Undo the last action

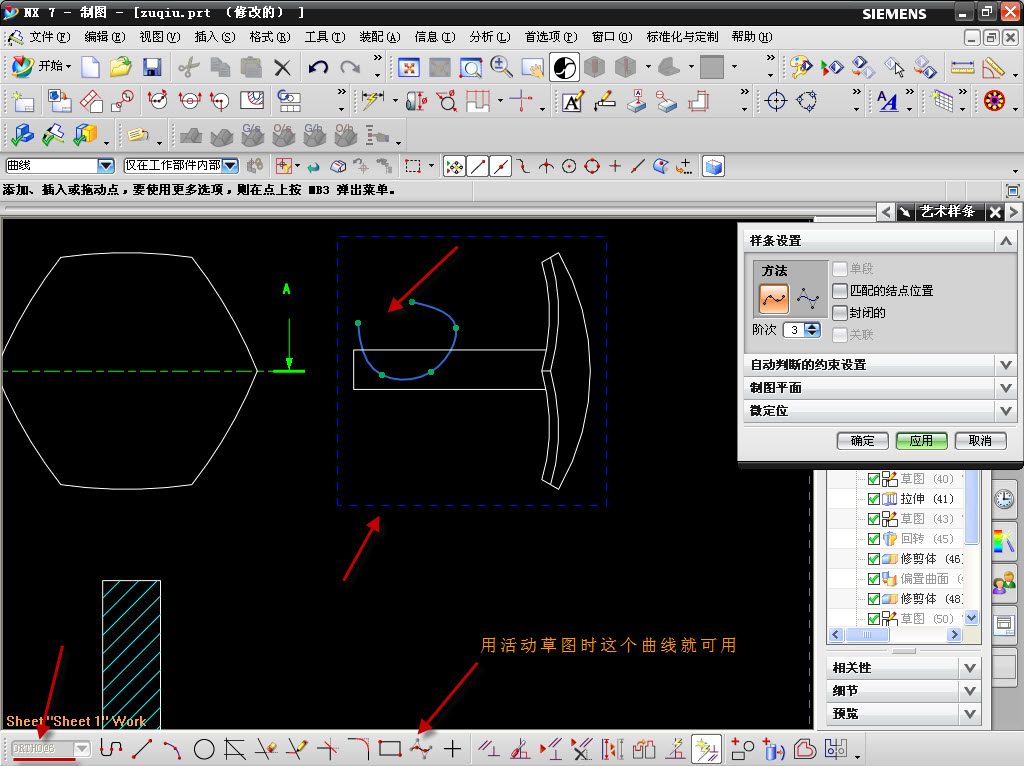(318, 67)
